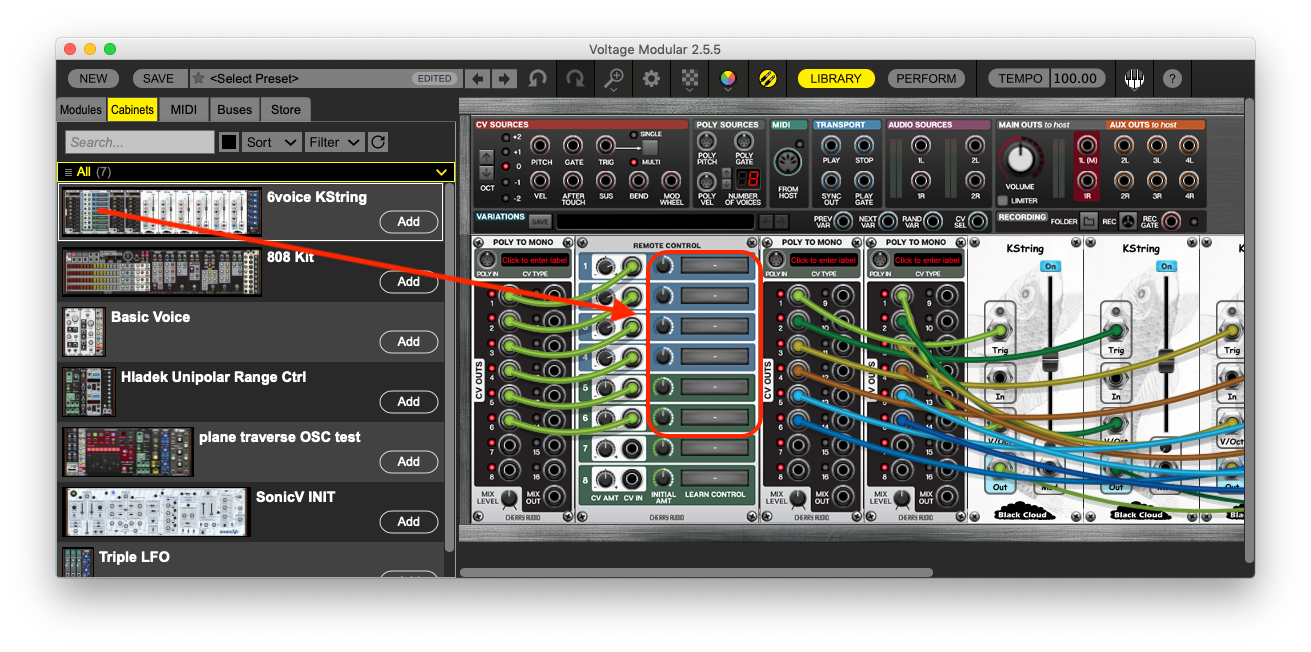Add the Basic Voice cabinet
The height and width of the screenshot is (652, 1311).
point(409,342)
